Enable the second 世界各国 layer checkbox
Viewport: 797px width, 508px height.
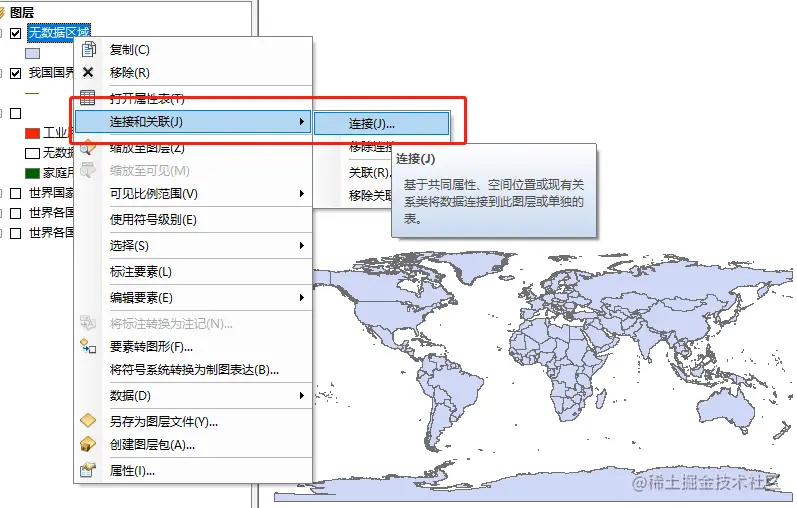point(16,233)
